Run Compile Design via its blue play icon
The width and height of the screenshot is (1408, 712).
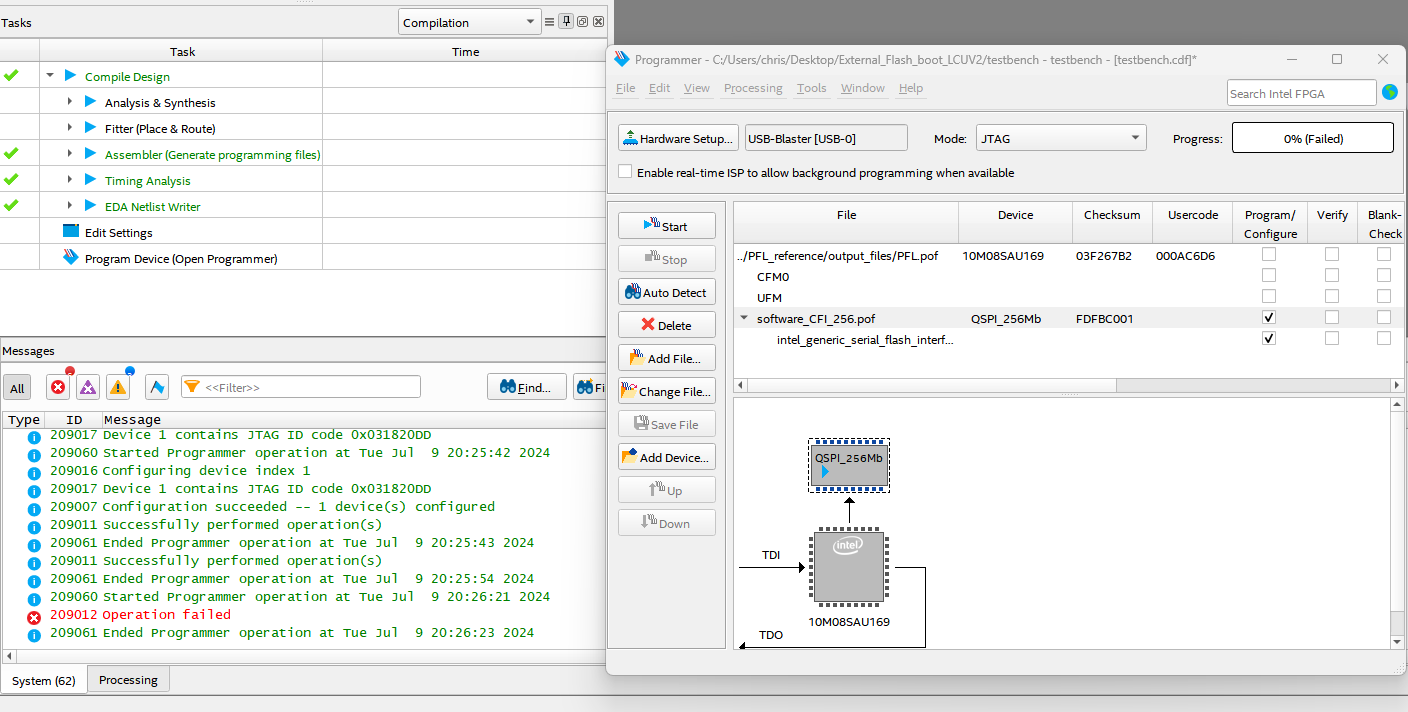(x=70, y=76)
